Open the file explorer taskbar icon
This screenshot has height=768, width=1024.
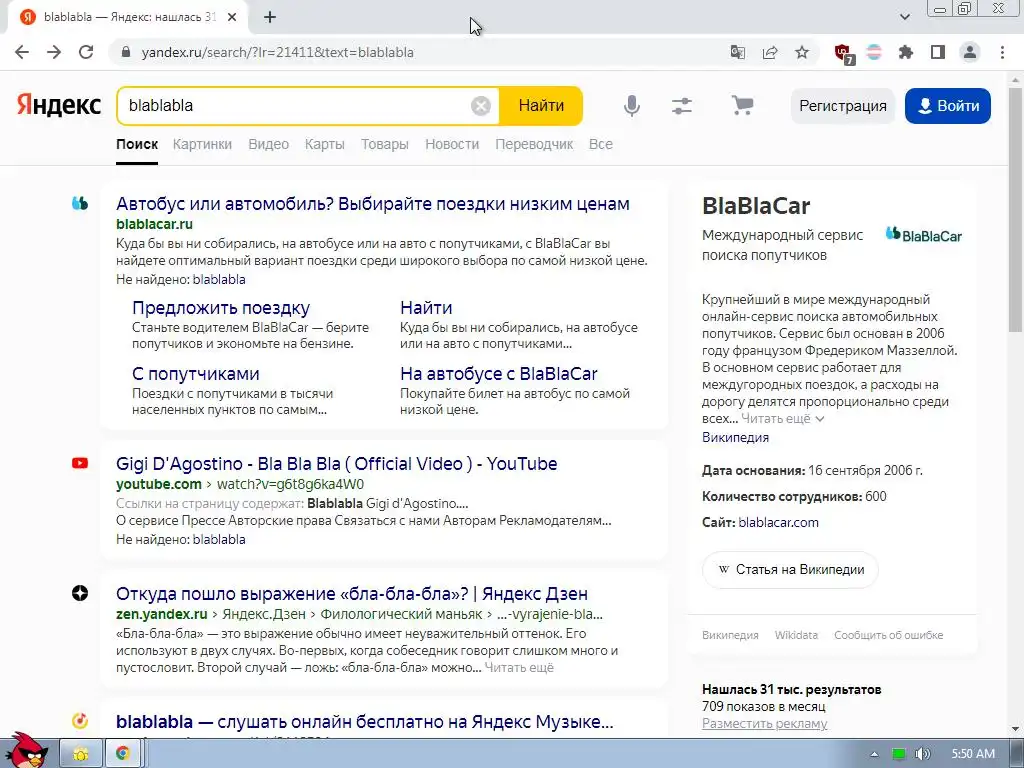click(81, 753)
